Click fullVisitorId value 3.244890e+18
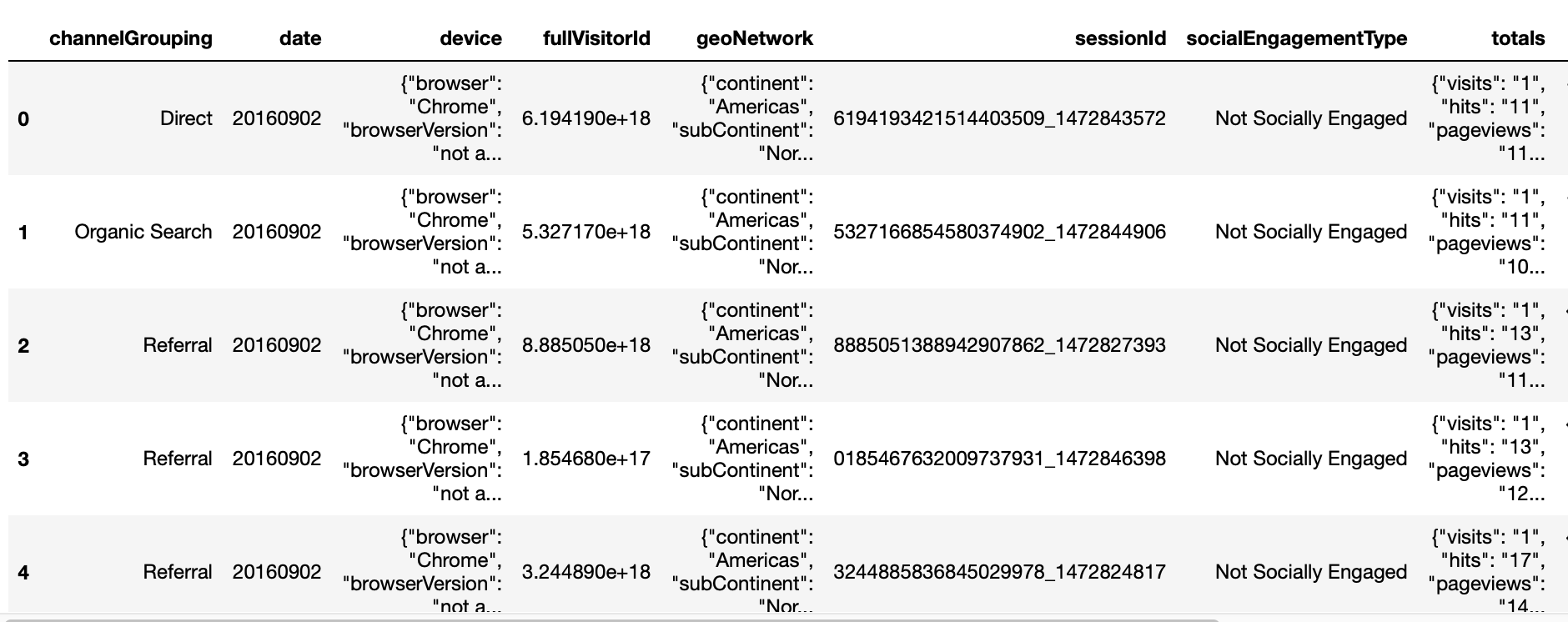1568x622 pixels. pos(586,572)
